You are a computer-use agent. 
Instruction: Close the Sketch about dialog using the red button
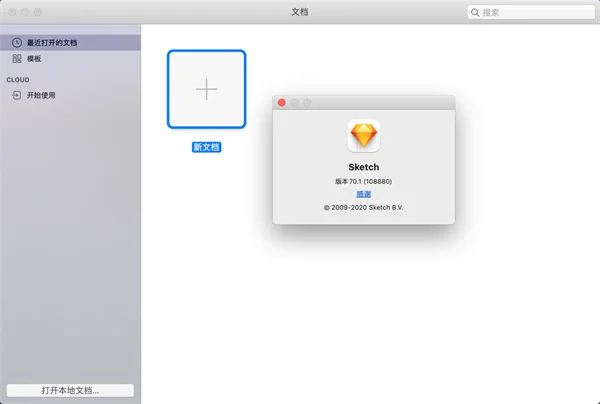(x=282, y=103)
